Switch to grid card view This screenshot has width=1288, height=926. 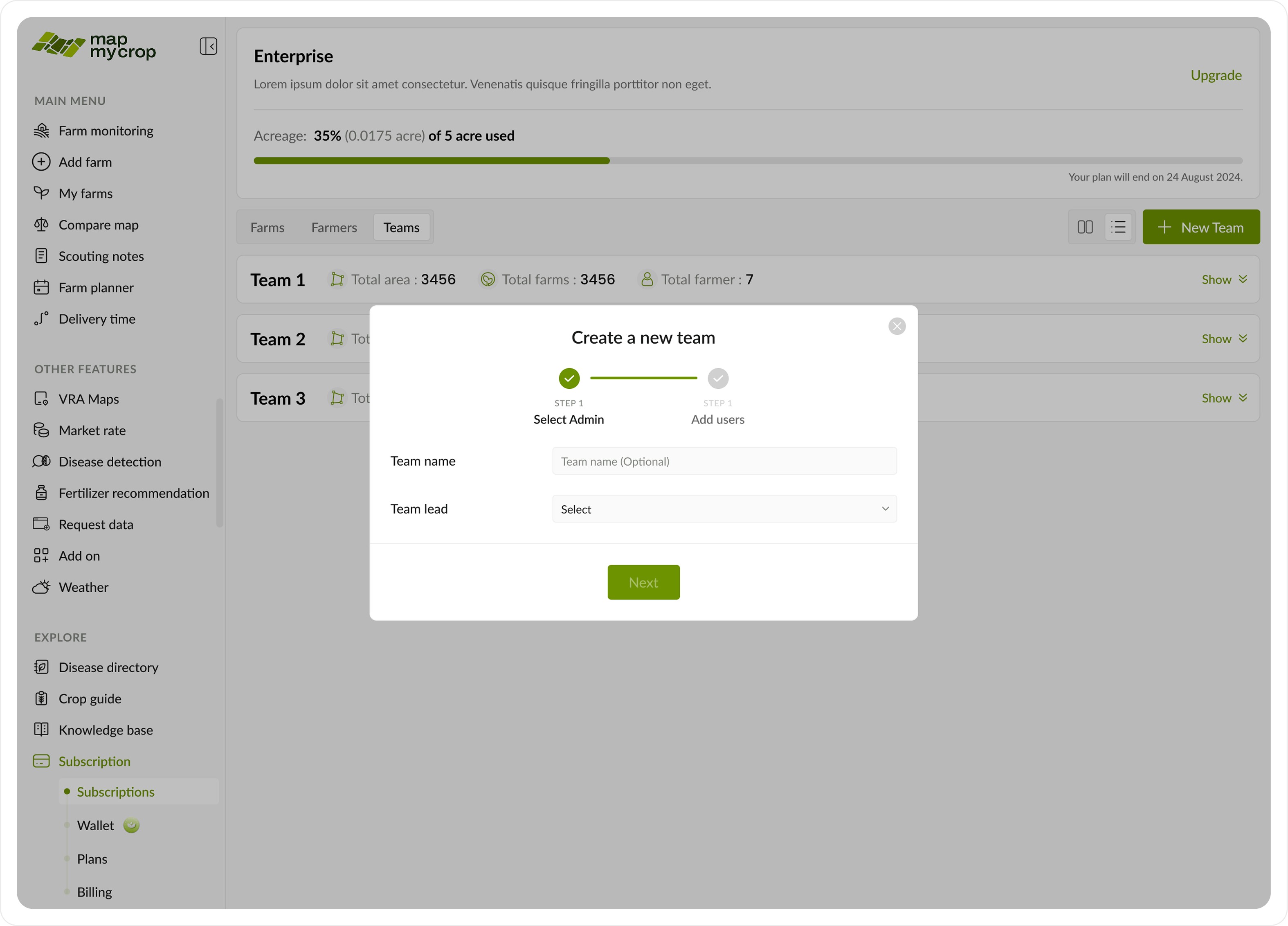1085,227
